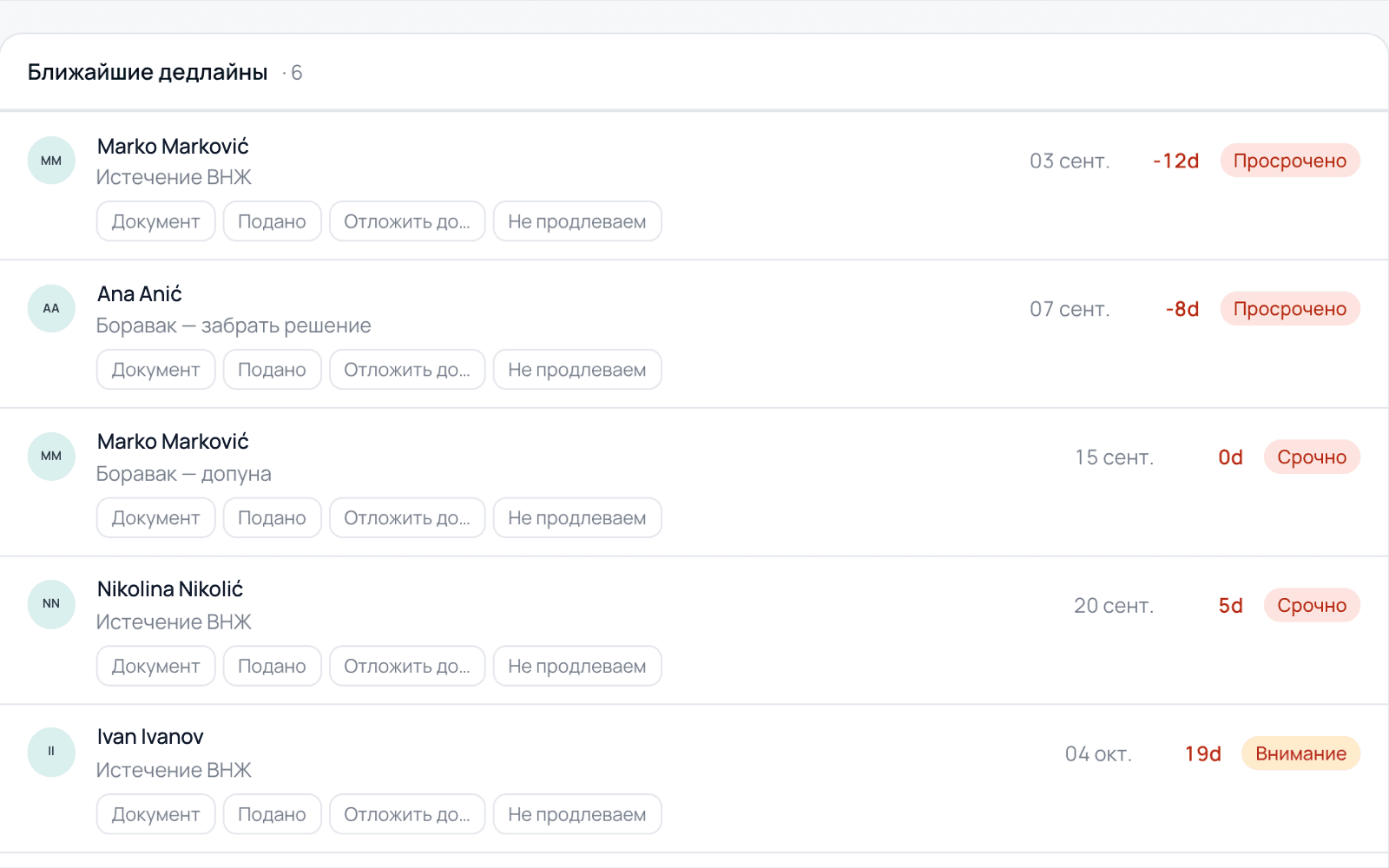1389x868 pixels.
Task: Open Marko Marković's name in the 03 сент. row
Action: tap(173, 146)
